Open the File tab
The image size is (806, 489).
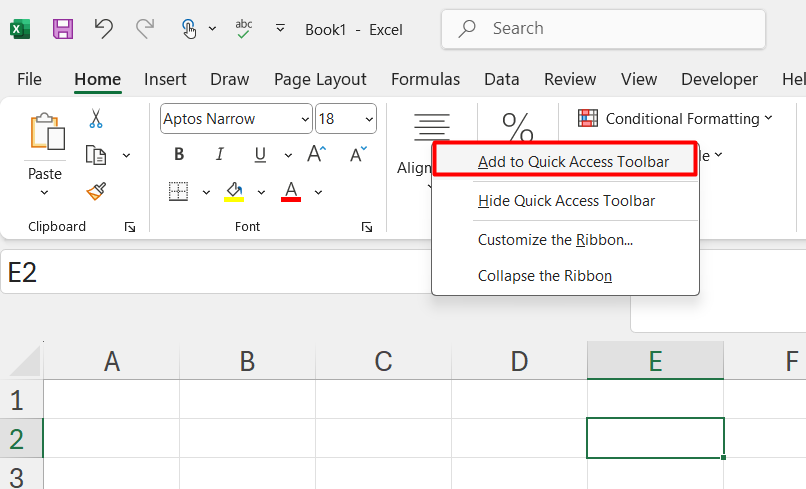pyautogui.click(x=29, y=79)
